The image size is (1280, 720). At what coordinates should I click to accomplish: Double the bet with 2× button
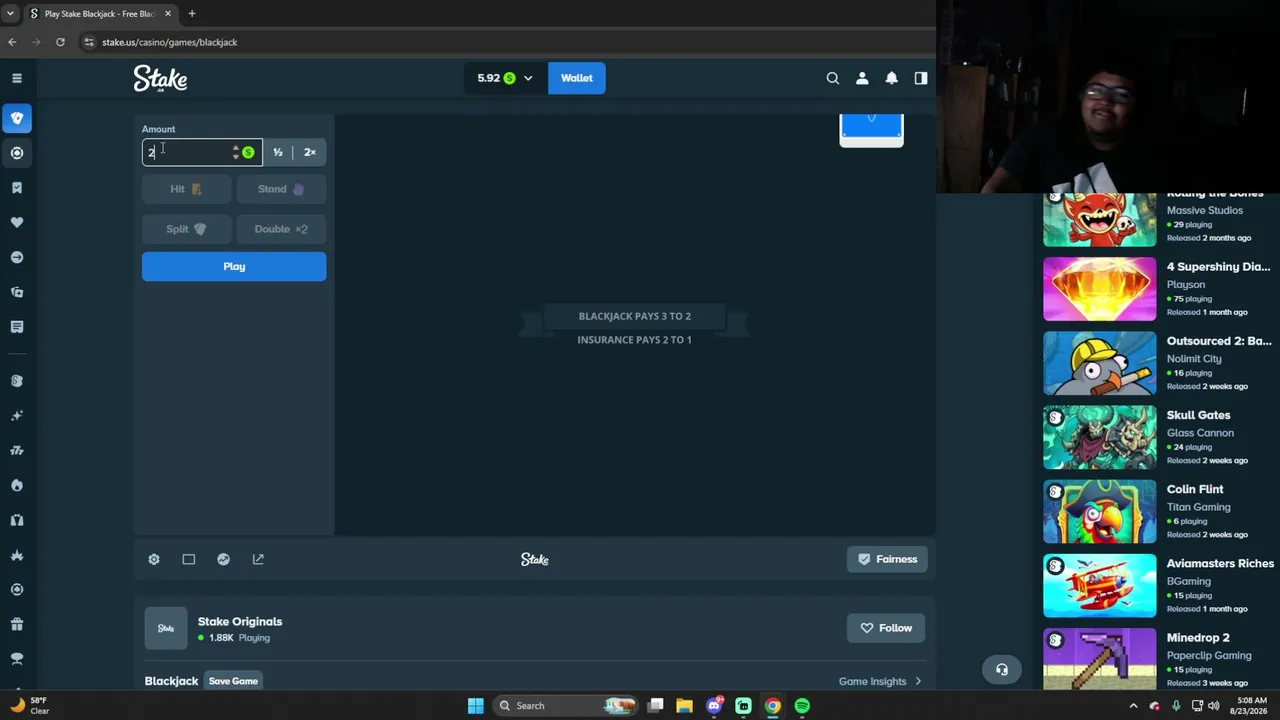(310, 152)
